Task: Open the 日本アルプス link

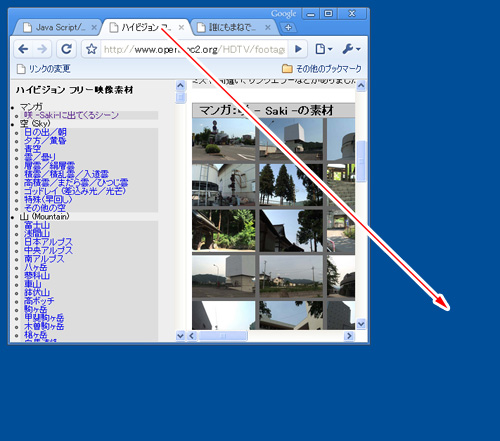Action: coord(48,242)
